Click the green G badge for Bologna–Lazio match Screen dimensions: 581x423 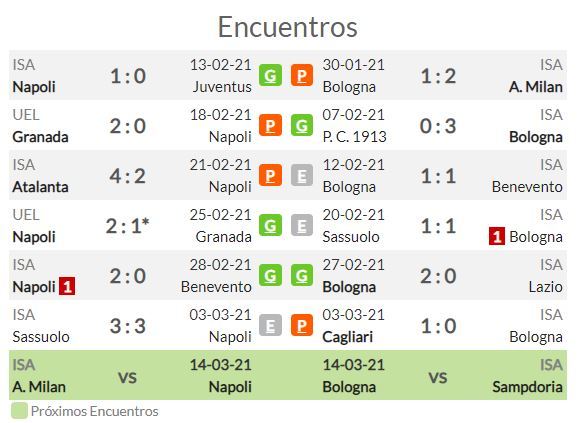(302, 275)
